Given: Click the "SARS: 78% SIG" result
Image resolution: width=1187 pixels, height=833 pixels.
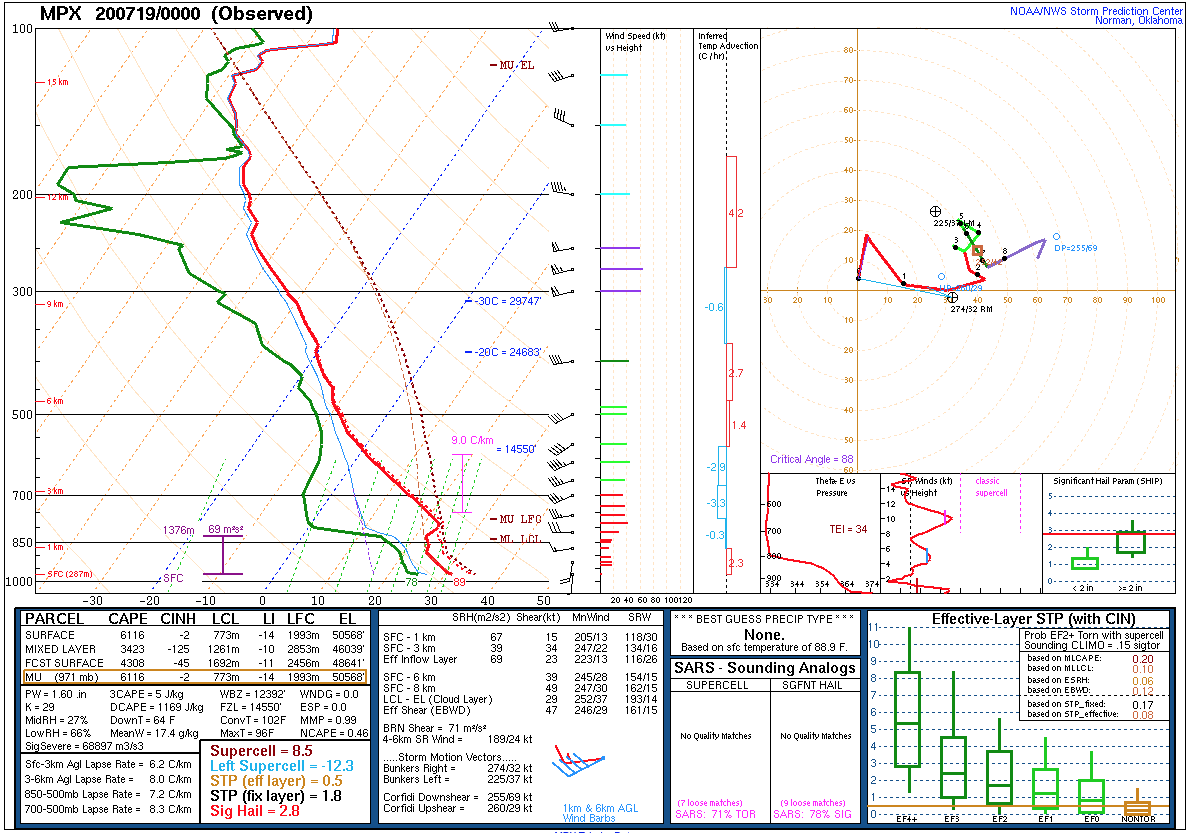Looking at the screenshot, I should pos(812,814).
